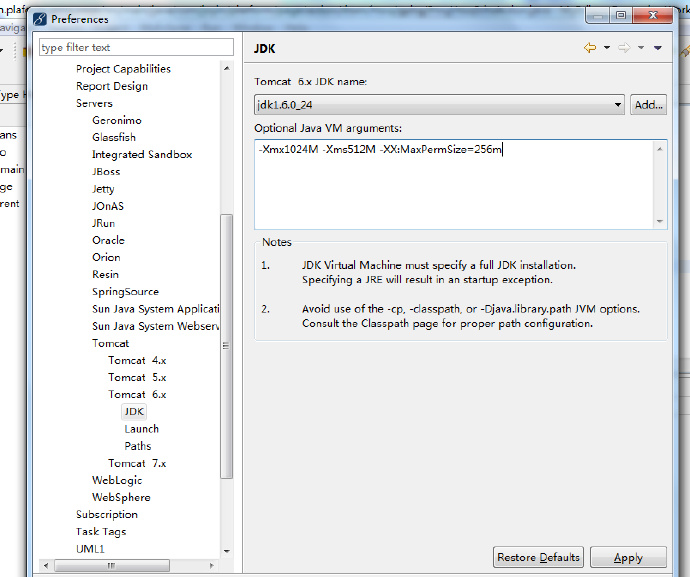Click inside the Java VM arguments field
This screenshot has width=690, height=577.
click(455, 184)
